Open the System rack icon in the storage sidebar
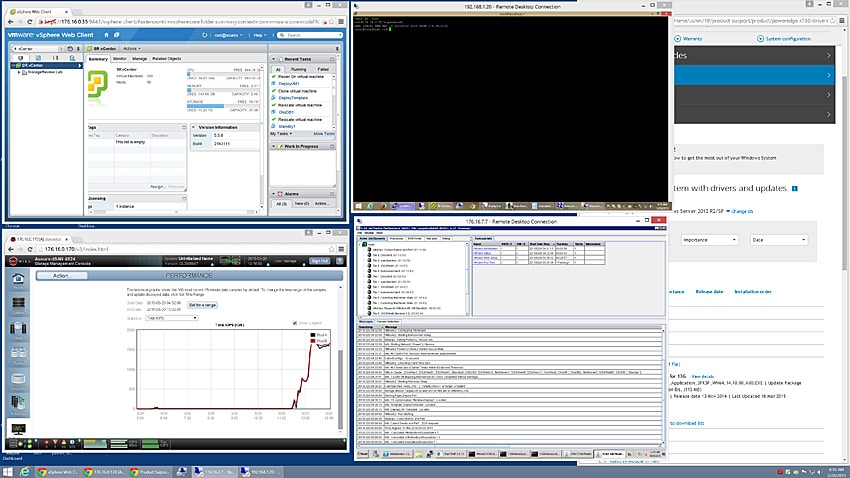Screen dimensions: 850x478 (x=18, y=305)
